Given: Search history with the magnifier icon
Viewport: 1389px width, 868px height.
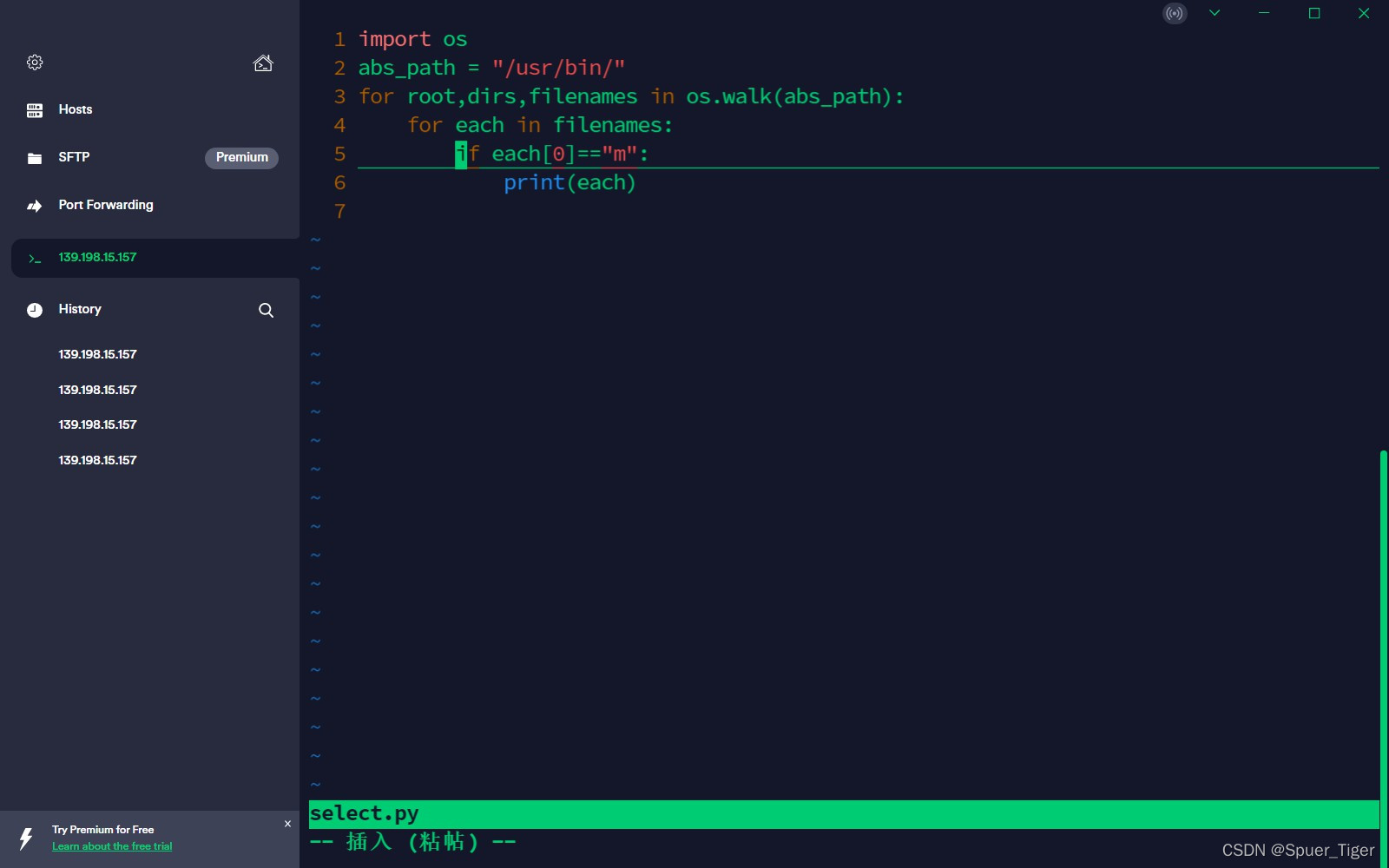Looking at the screenshot, I should [x=266, y=310].
